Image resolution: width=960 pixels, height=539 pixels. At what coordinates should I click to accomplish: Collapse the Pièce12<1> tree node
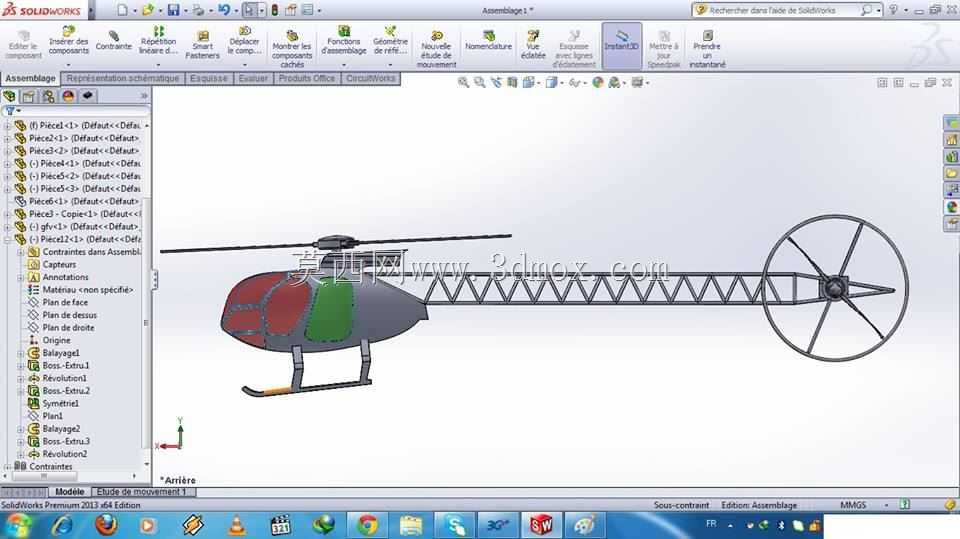coord(7,239)
